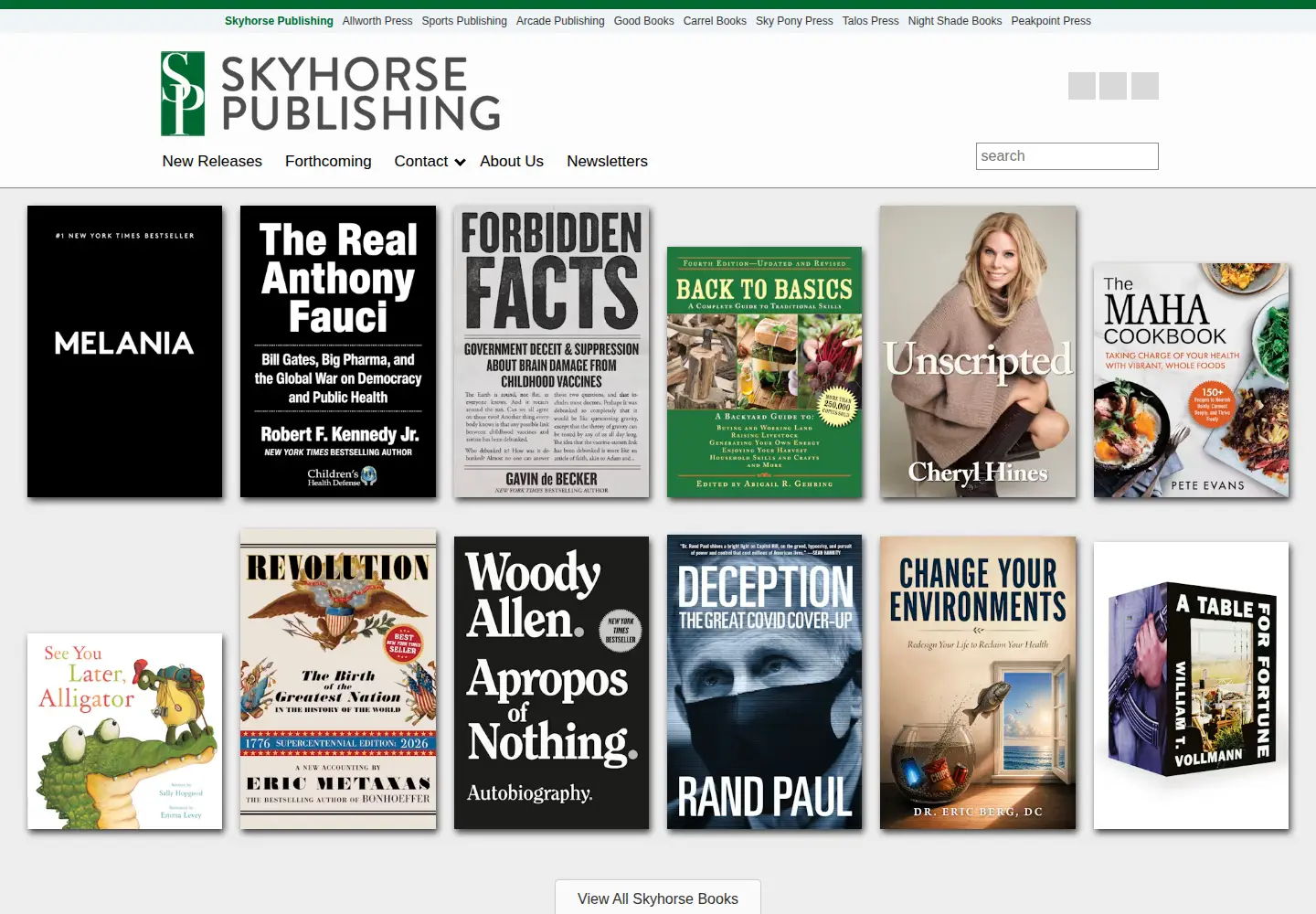This screenshot has width=1316, height=914.
Task: Open the Talos Press link
Action: (x=870, y=21)
